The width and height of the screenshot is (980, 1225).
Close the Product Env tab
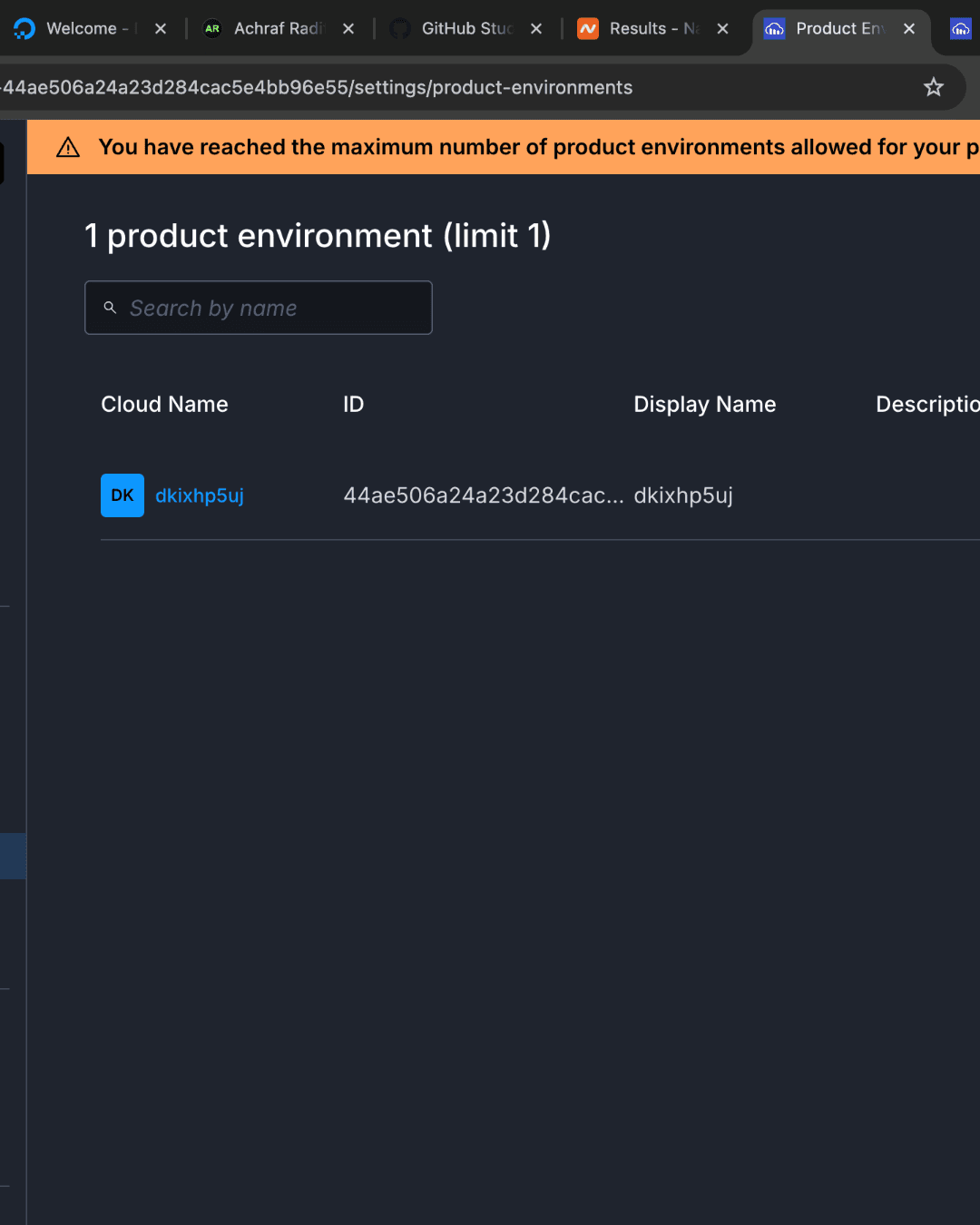coord(909,29)
